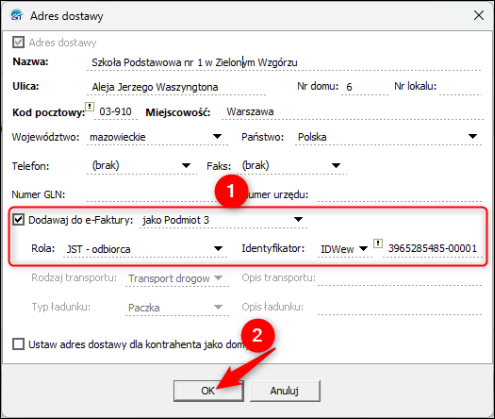Click the Anuluj button
Screen dimensions: 495x419
coord(285,391)
